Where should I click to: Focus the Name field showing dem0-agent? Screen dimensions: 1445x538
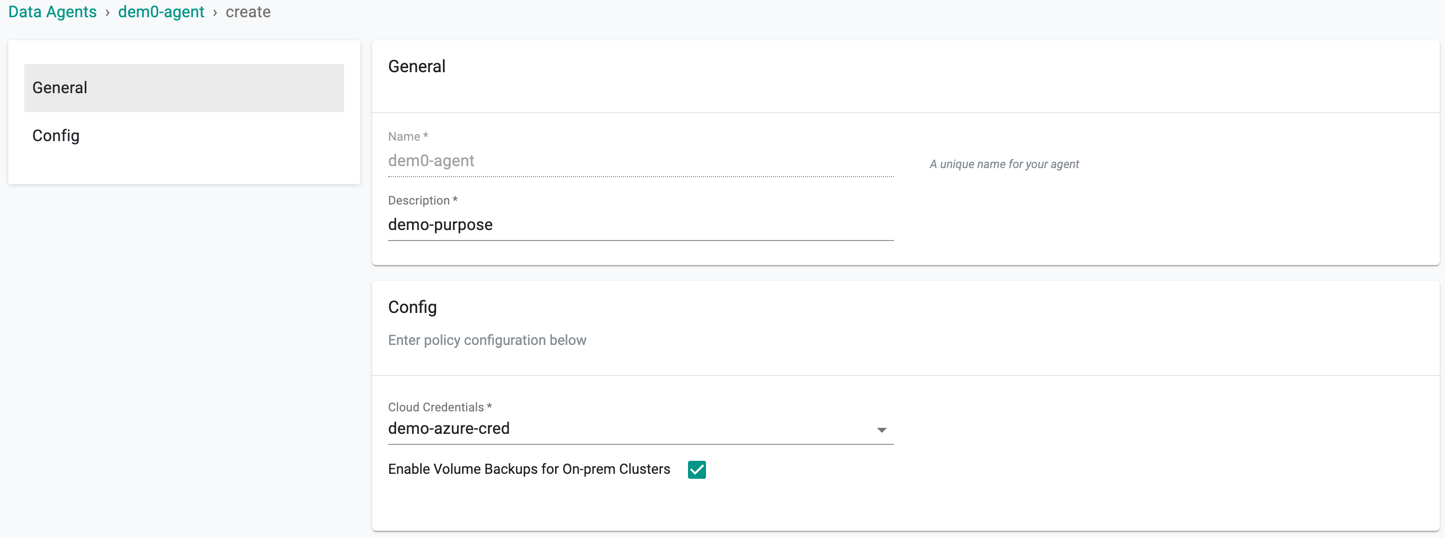click(640, 161)
